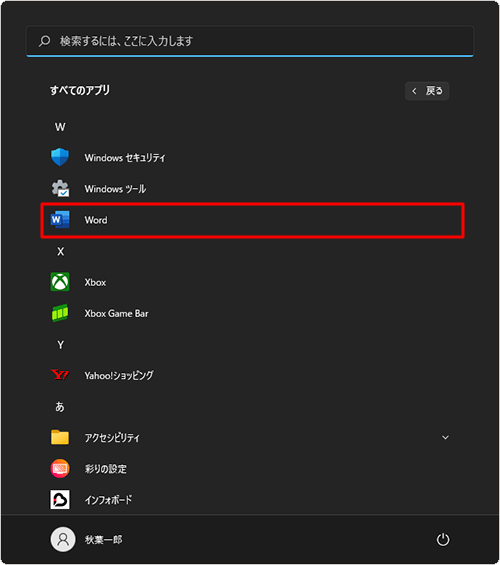Open the Yahoo!ショッピング red Y icon
Viewport: 500px width, 565px height.
60,375
